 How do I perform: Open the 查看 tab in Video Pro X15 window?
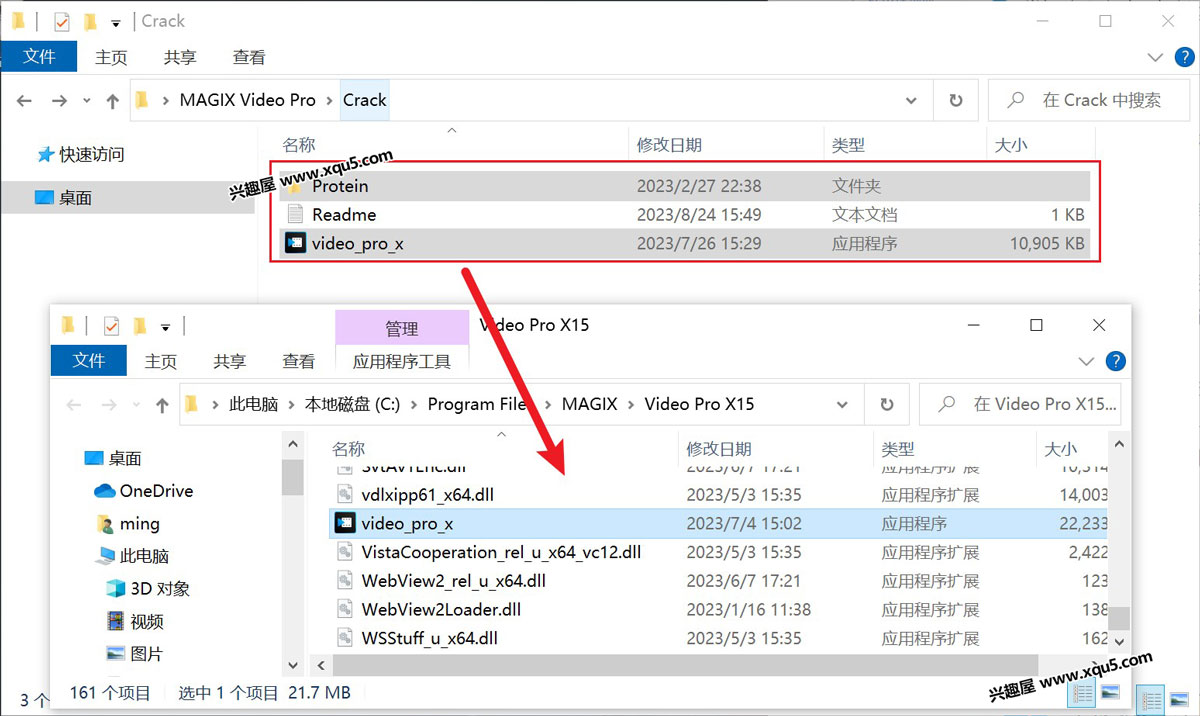coord(299,361)
